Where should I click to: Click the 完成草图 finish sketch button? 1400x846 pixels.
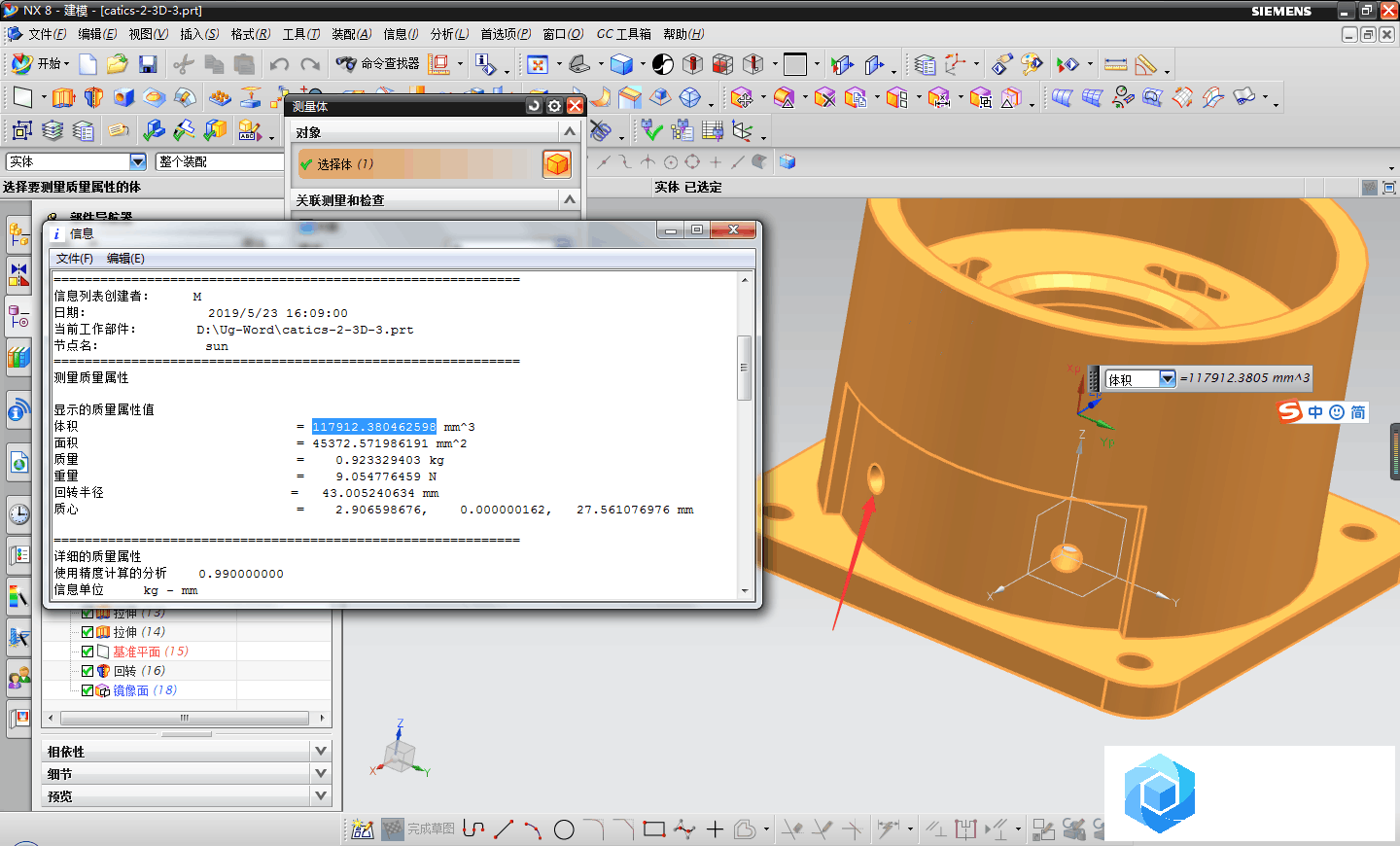pyautogui.click(x=419, y=828)
